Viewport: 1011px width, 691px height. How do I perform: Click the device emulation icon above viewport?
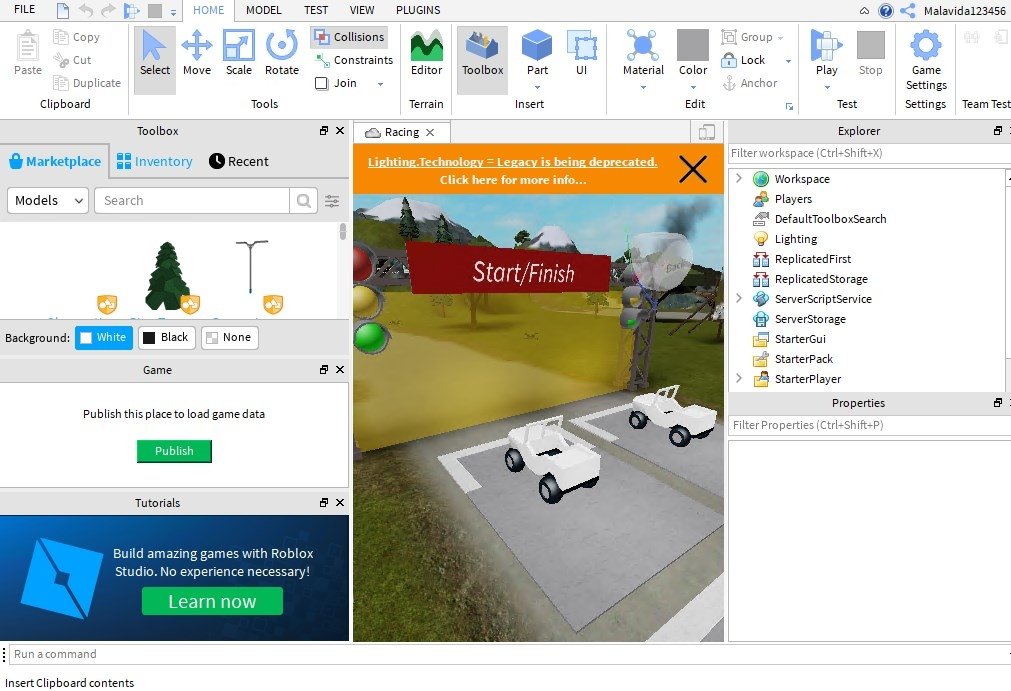click(707, 132)
